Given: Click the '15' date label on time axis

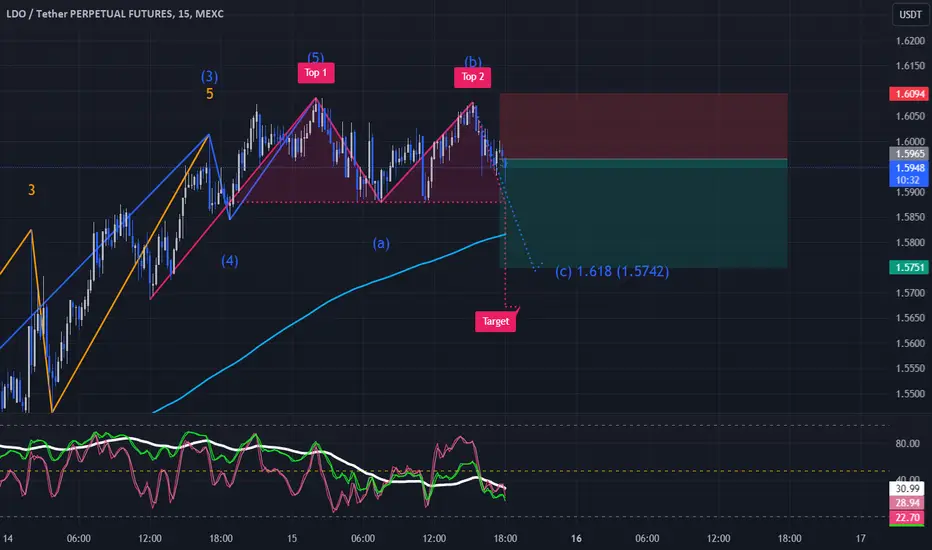Looking at the screenshot, I should (x=292, y=538).
